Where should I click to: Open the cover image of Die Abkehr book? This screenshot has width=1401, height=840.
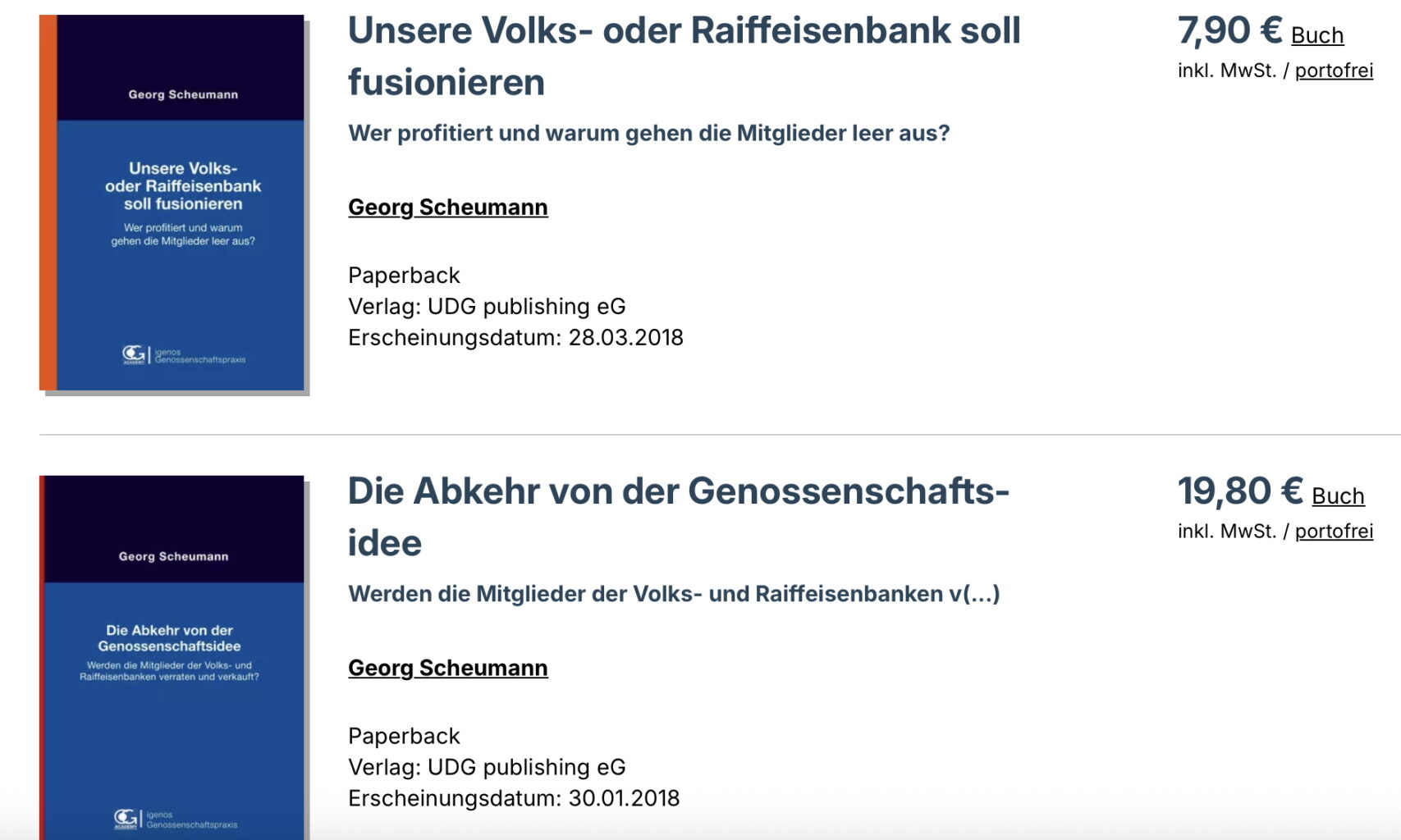[x=174, y=722]
